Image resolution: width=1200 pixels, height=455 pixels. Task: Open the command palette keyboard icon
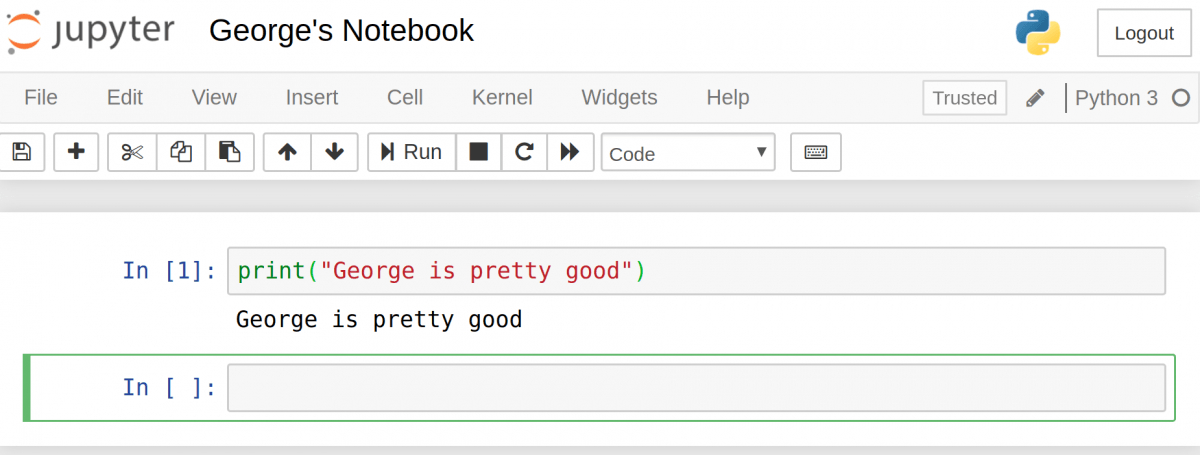816,152
